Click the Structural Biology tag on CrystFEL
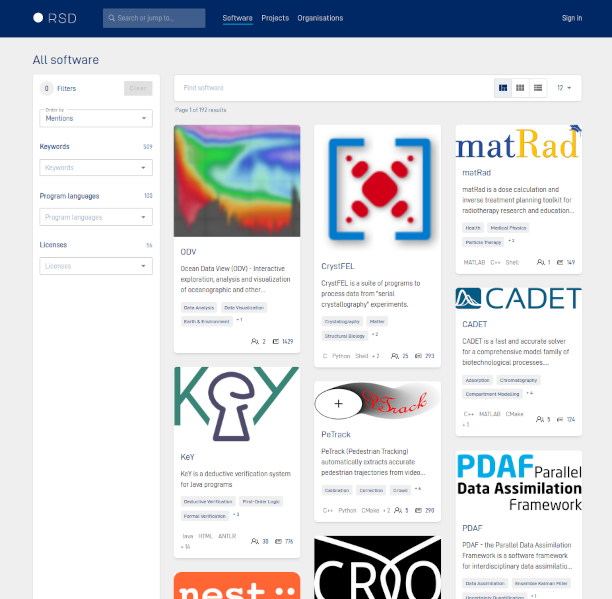The width and height of the screenshot is (612, 599). tap(345, 336)
